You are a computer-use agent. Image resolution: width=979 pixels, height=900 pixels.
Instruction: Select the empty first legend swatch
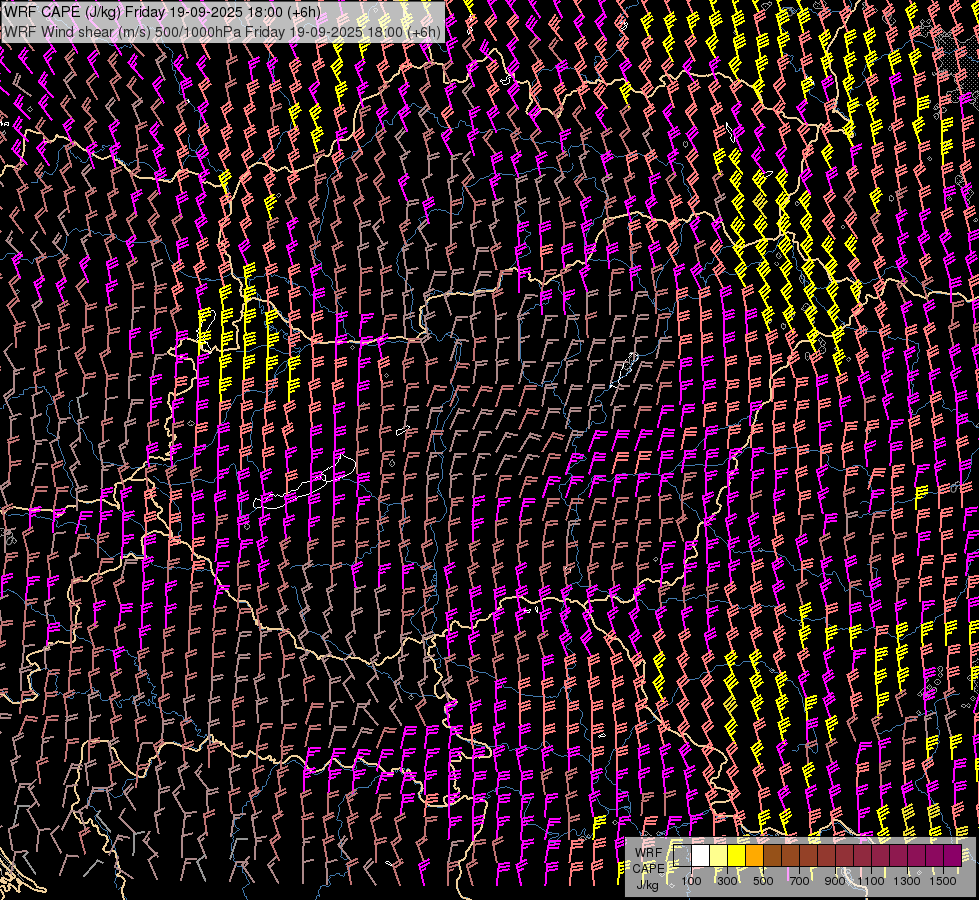point(683,856)
